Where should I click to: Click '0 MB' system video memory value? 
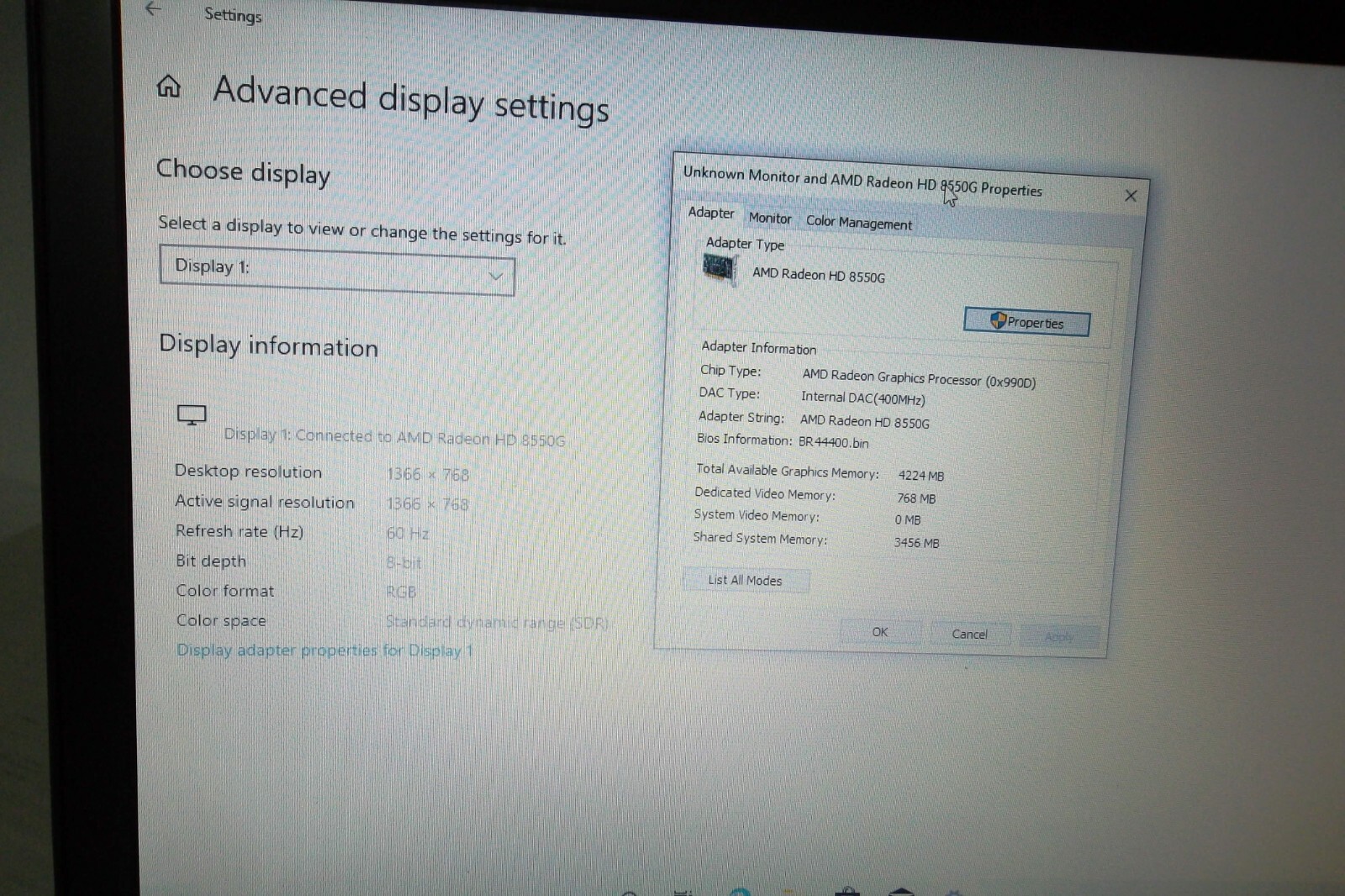[908, 520]
